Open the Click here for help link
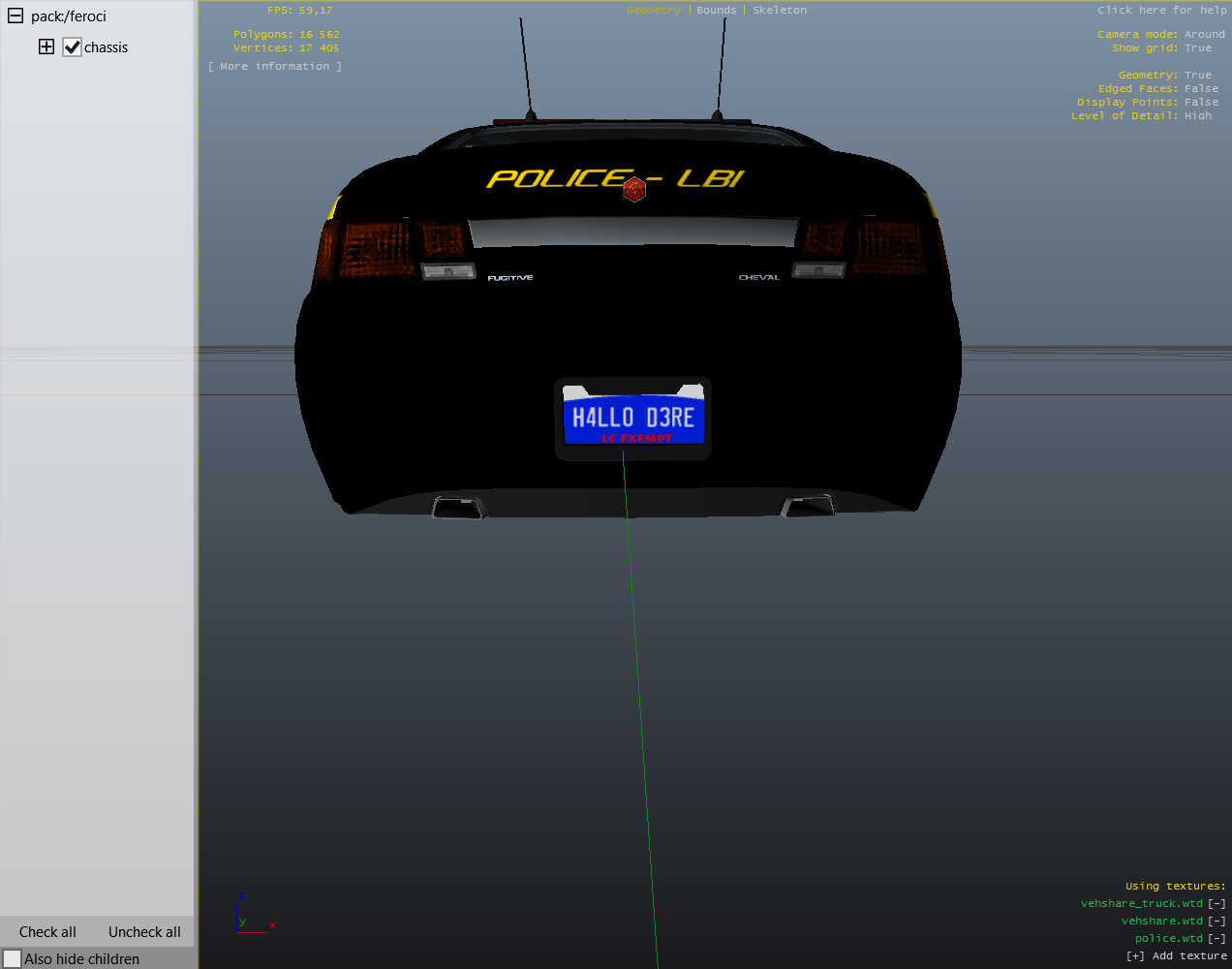 coord(1161,11)
